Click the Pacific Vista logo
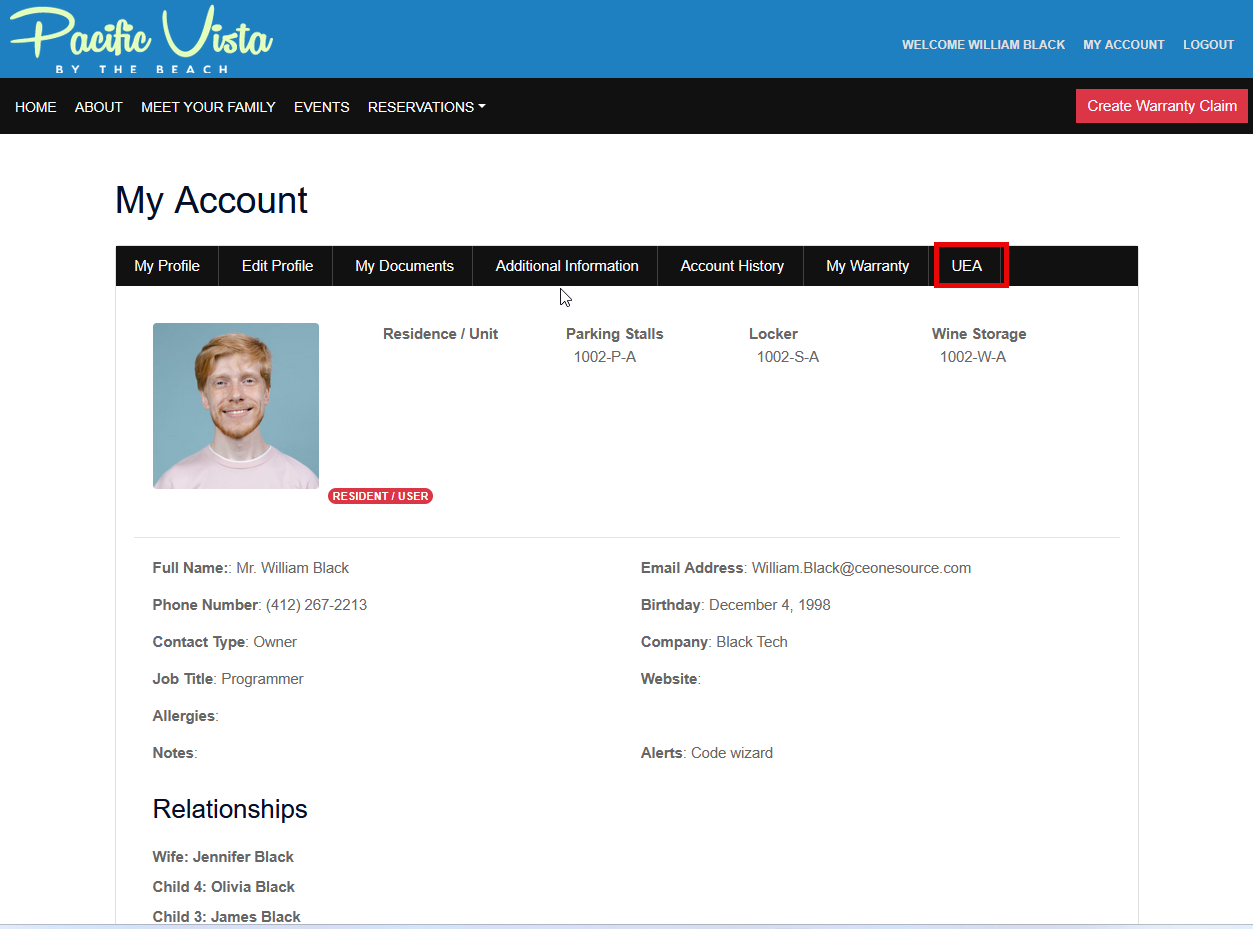 tap(141, 39)
